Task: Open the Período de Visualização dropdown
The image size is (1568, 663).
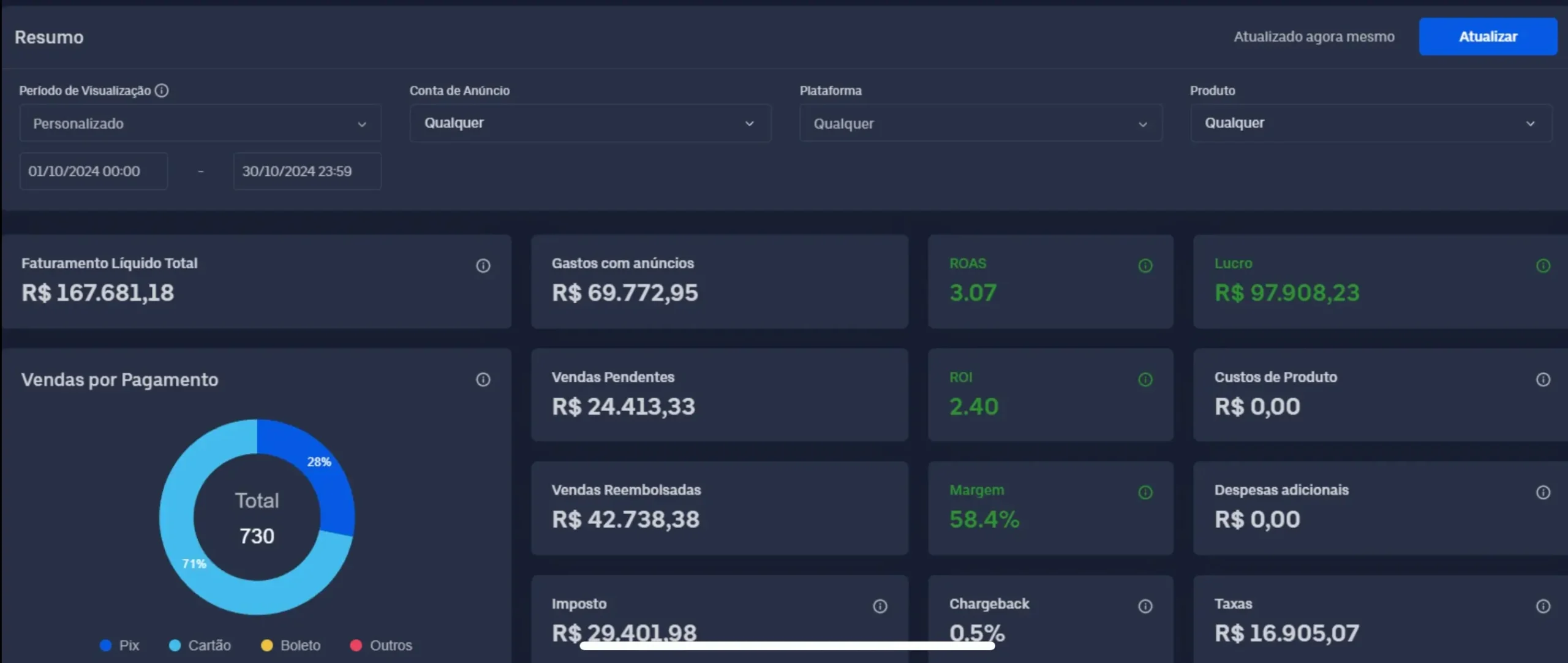Action: [200, 124]
